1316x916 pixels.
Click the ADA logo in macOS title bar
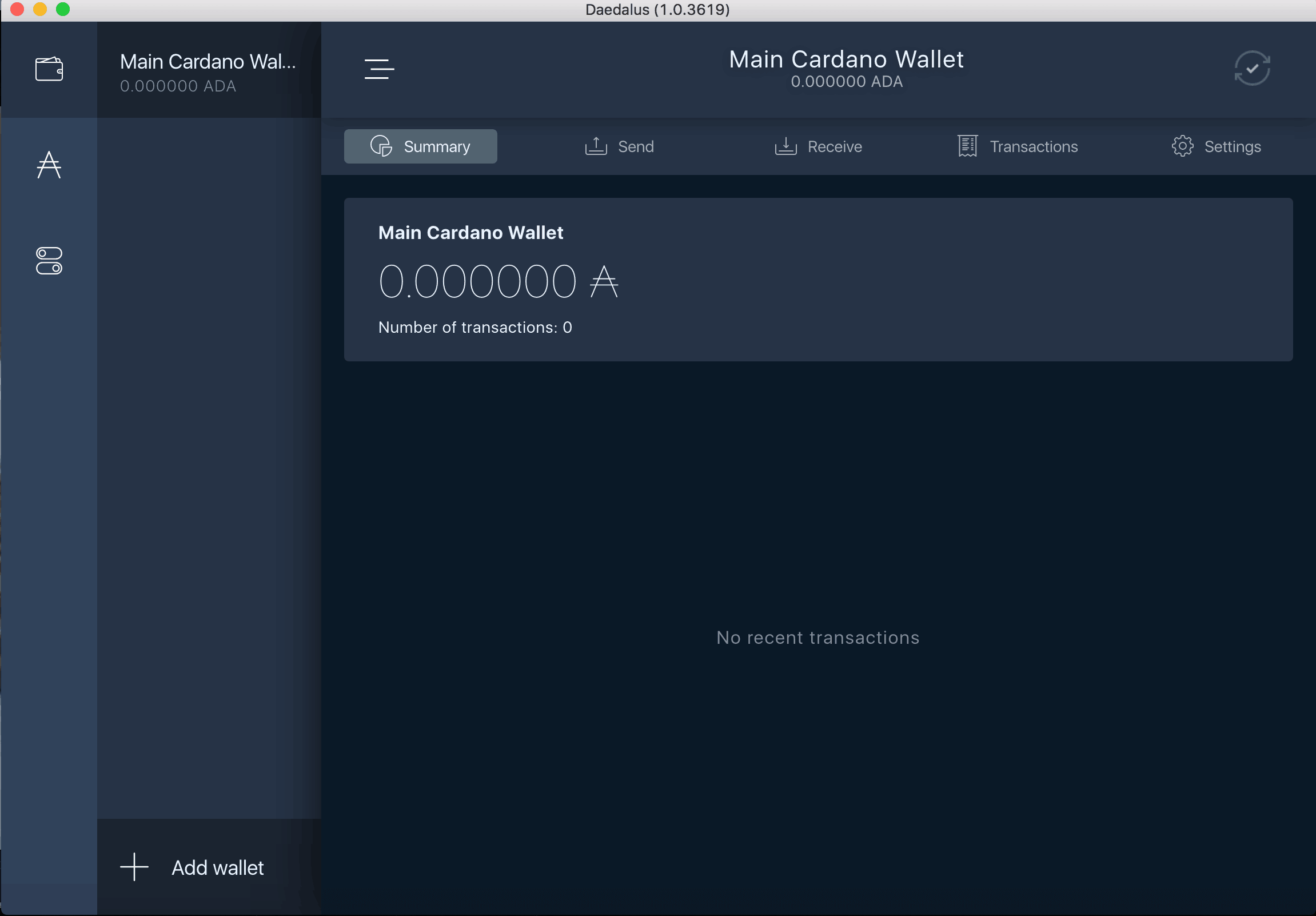[49, 164]
